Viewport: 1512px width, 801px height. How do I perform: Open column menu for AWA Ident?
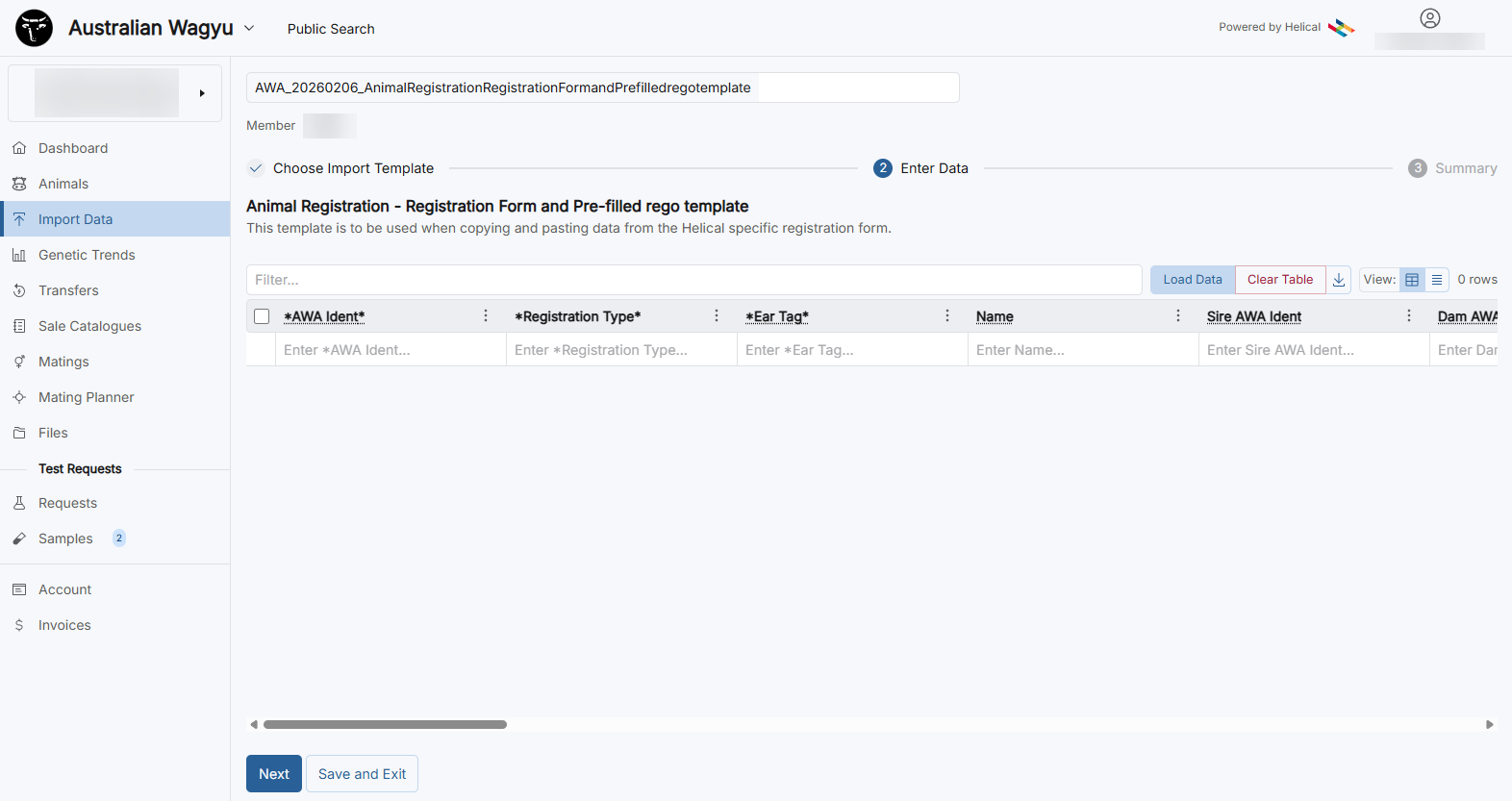click(x=486, y=316)
